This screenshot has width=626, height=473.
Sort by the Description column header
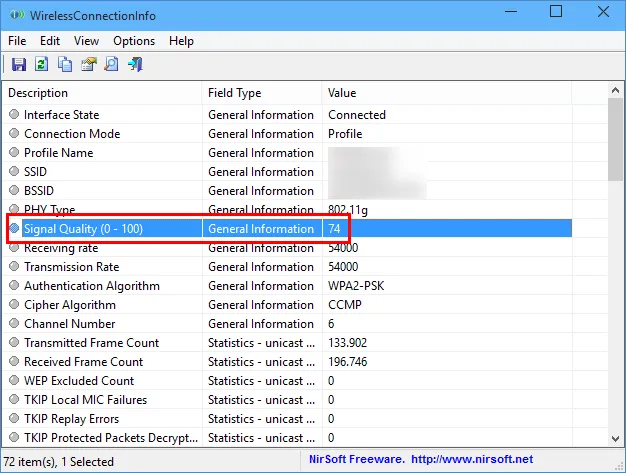103,93
